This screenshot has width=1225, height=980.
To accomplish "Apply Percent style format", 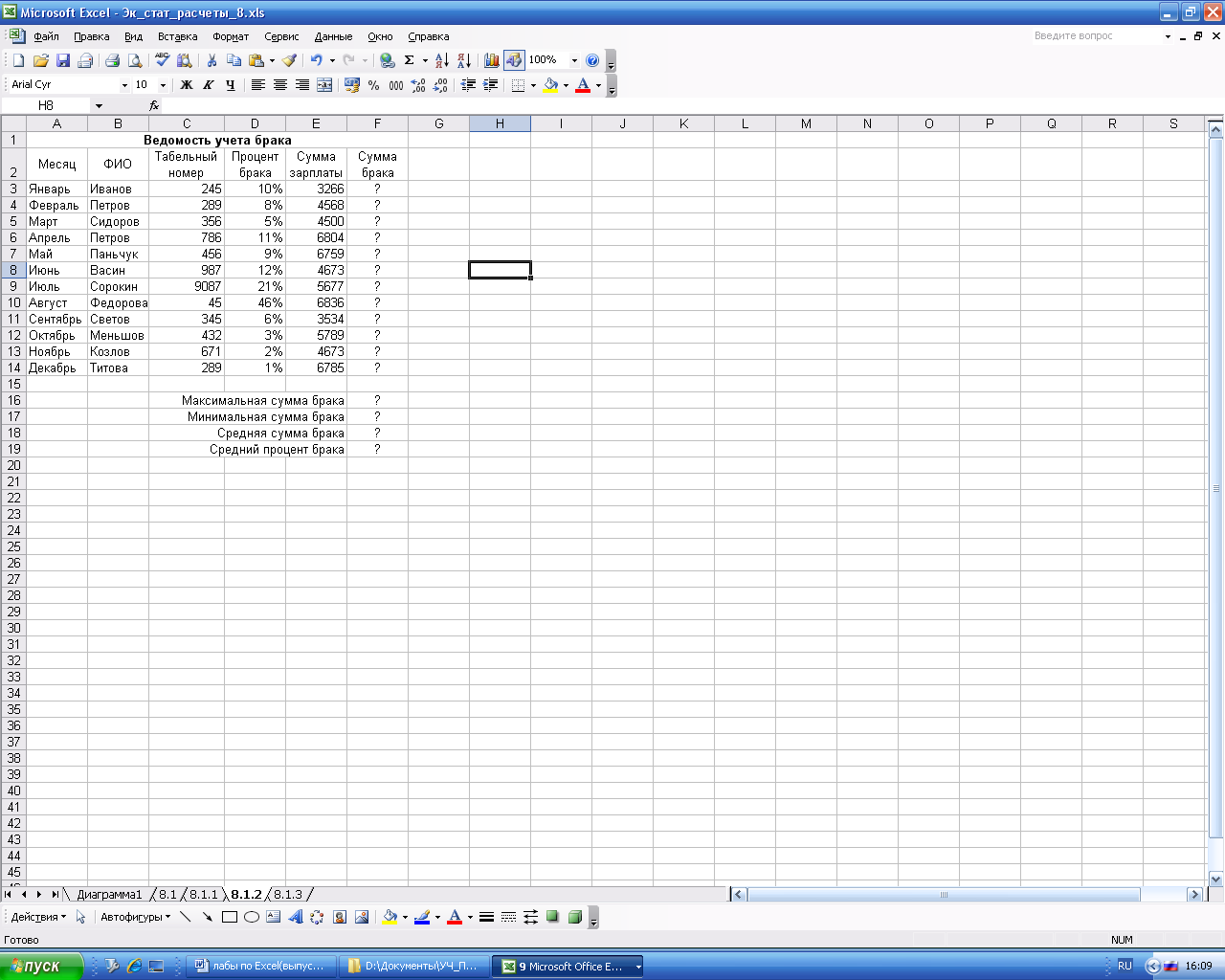I will [x=374, y=85].
